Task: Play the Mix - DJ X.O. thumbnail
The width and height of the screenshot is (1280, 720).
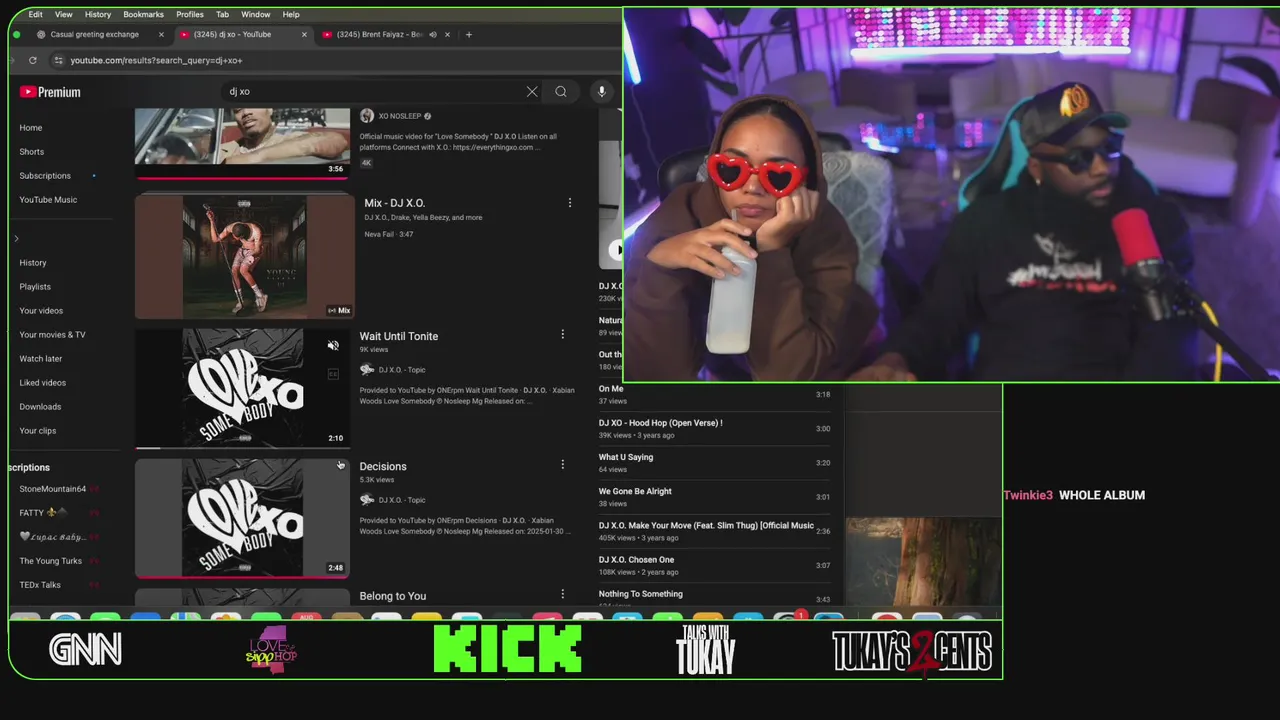Action: tap(245, 257)
